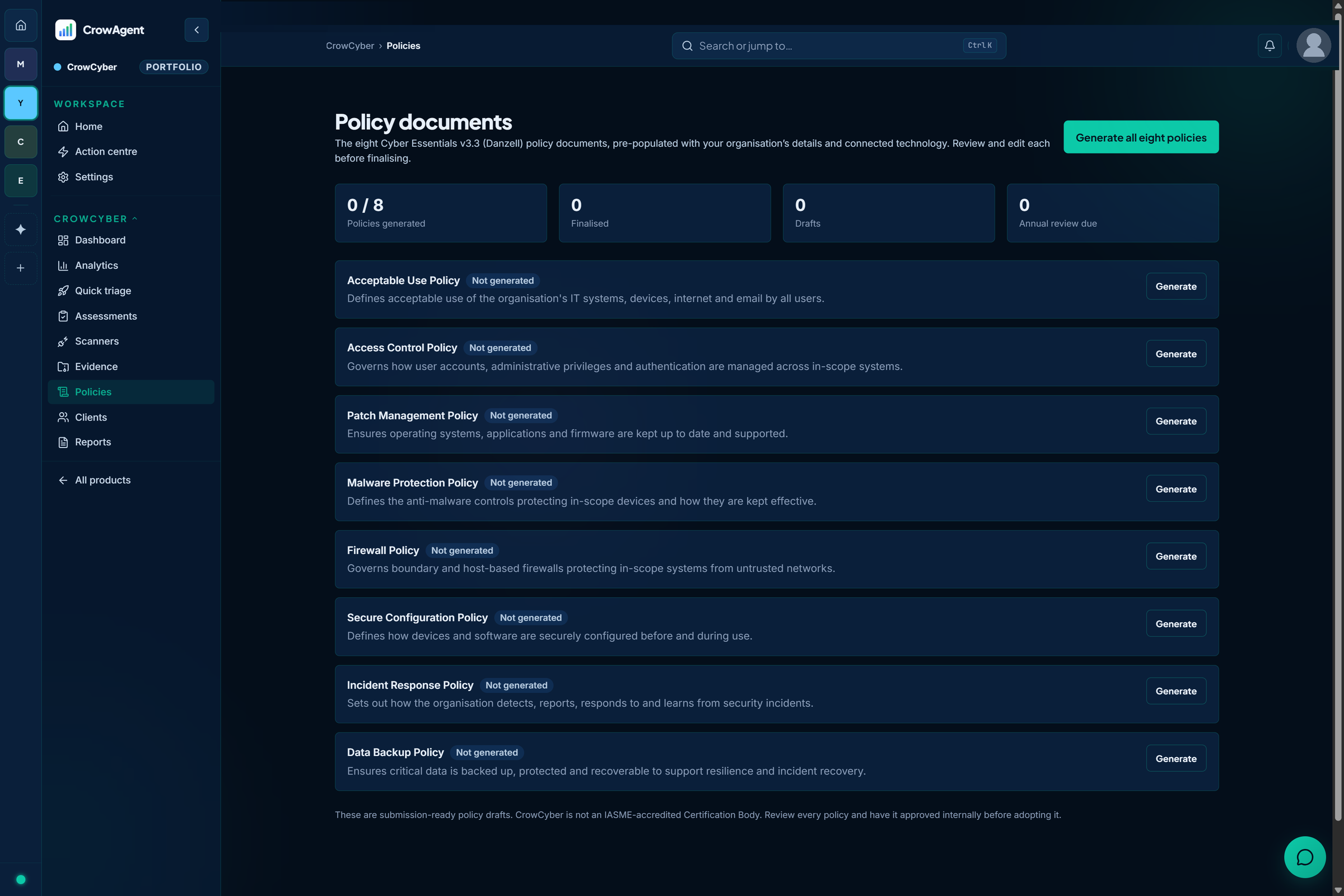Click the CrowCyber breadcrumb link
This screenshot has width=1344, height=896.
tap(349, 46)
